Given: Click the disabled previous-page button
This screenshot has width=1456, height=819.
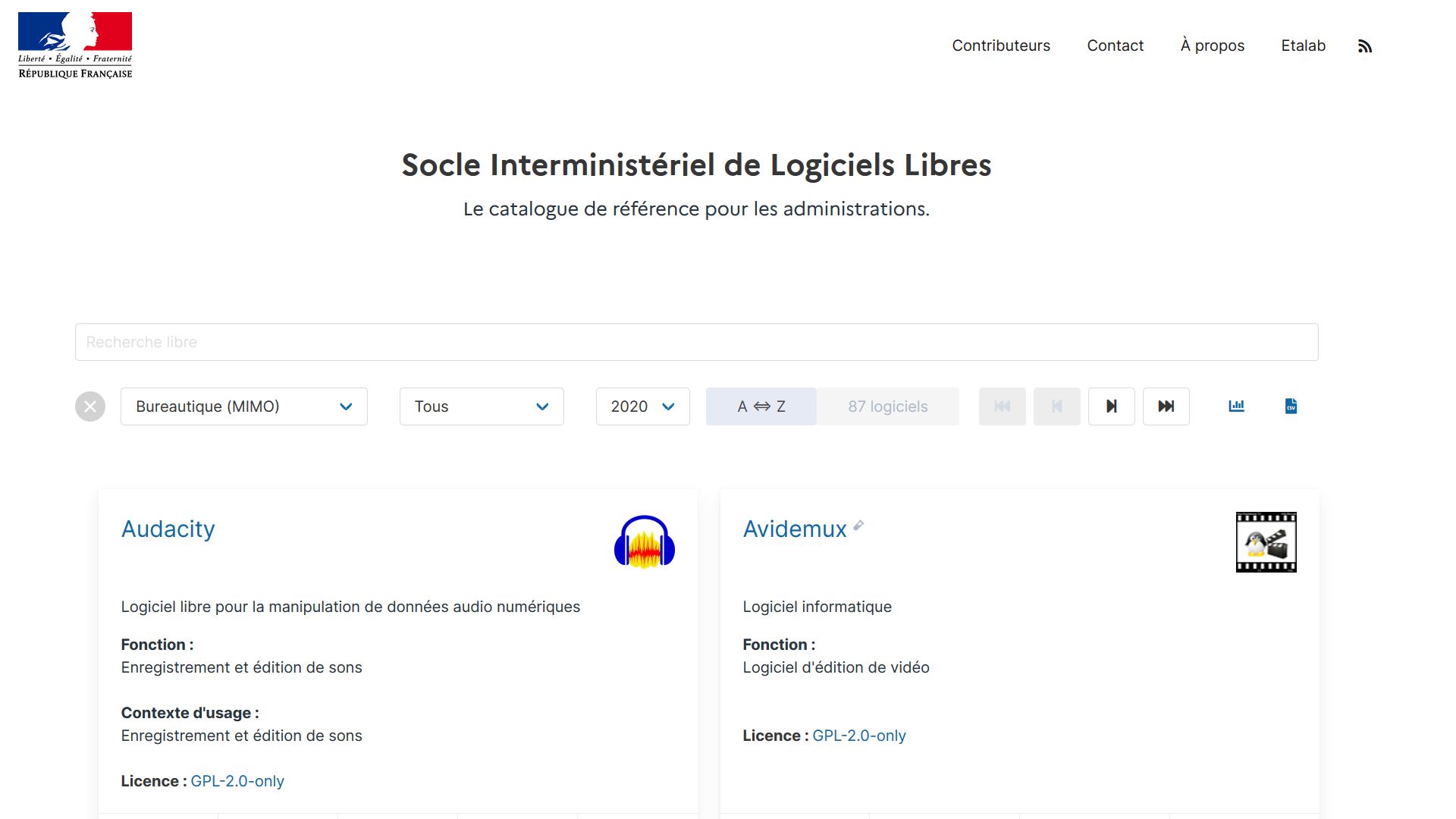Looking at the screenshot, I should click(1057, 406).
